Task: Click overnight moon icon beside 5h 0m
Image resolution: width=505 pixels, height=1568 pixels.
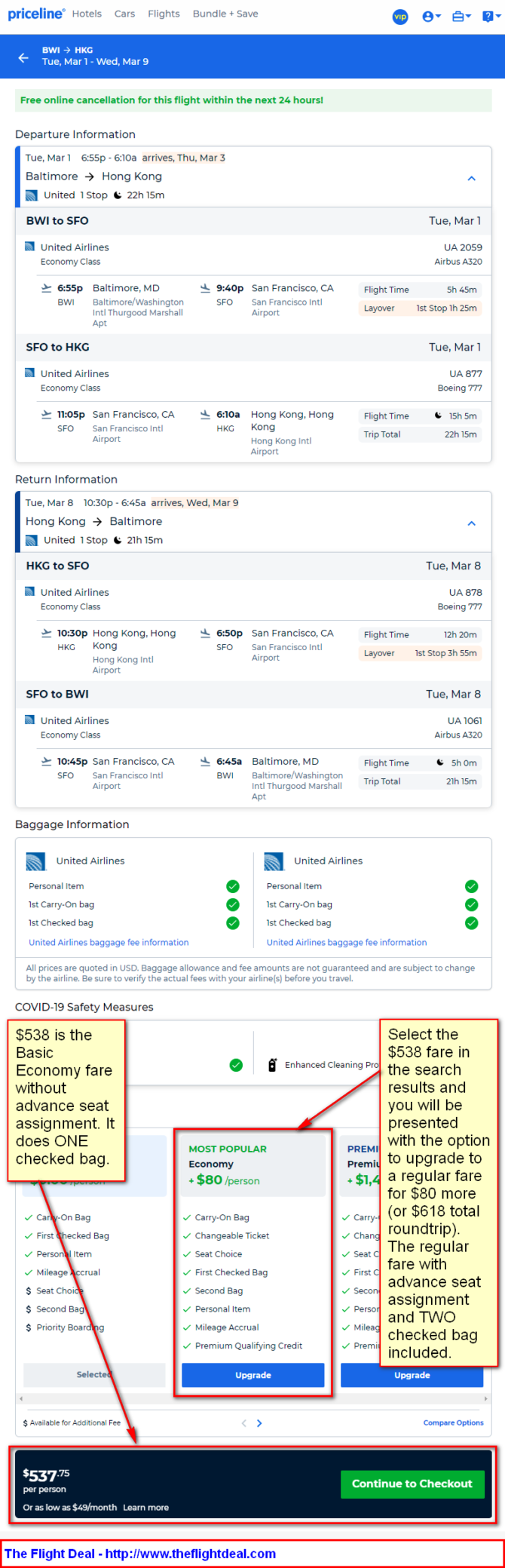Action: pyautogui.click(x=440, y=763)
